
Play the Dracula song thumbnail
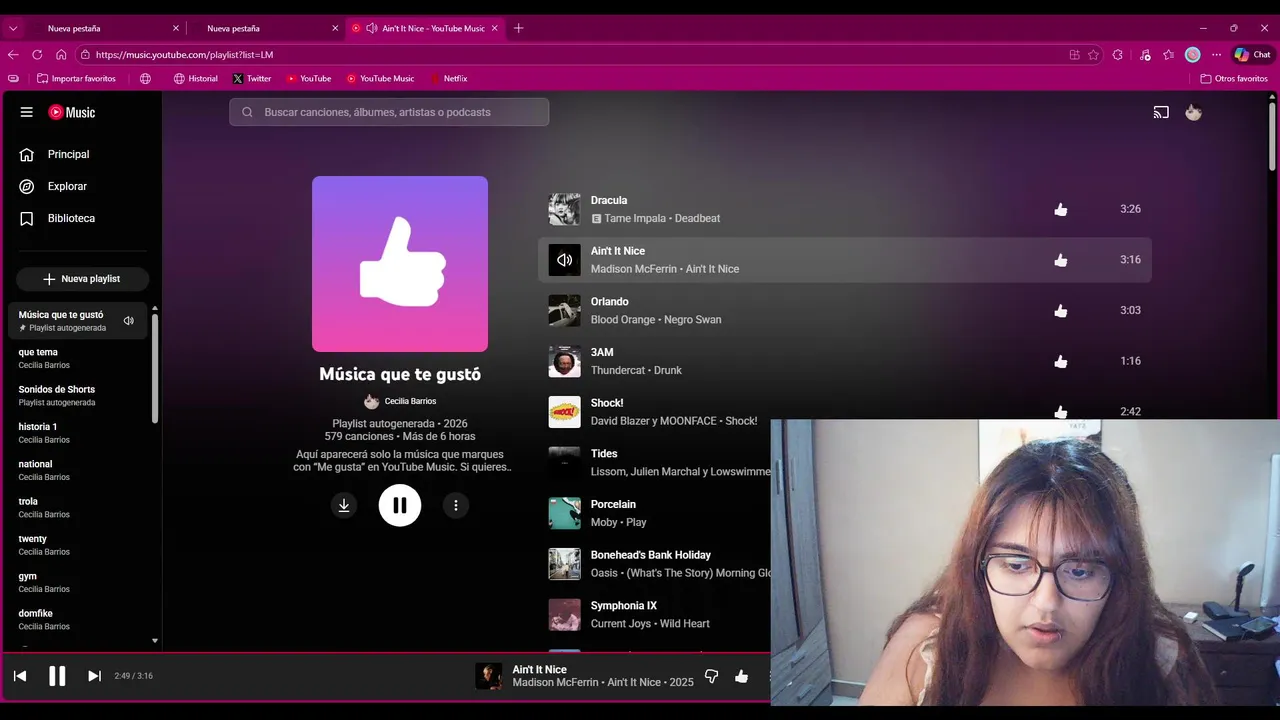[564, 209]
